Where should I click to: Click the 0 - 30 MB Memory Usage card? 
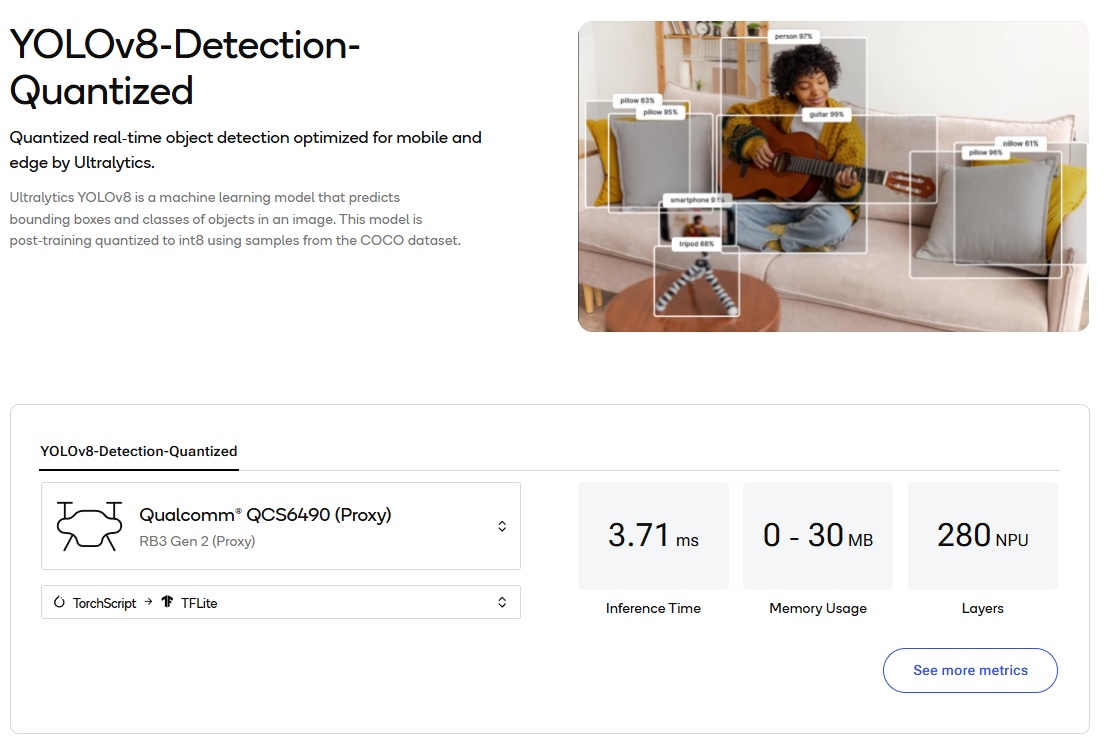tap(818, 536)
